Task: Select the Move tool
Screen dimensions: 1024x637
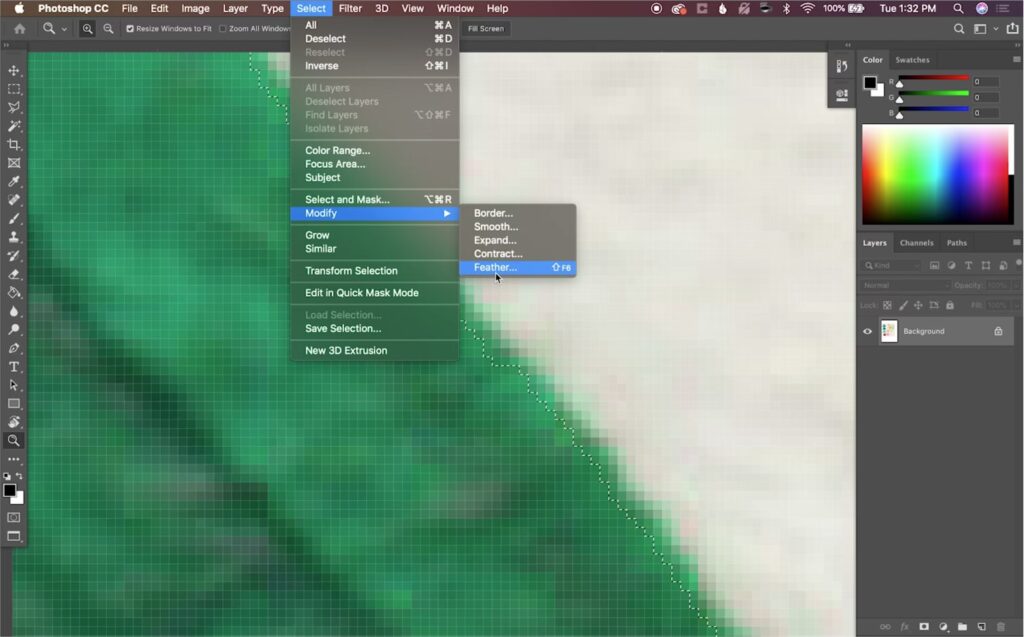Action: click(14, 71)
